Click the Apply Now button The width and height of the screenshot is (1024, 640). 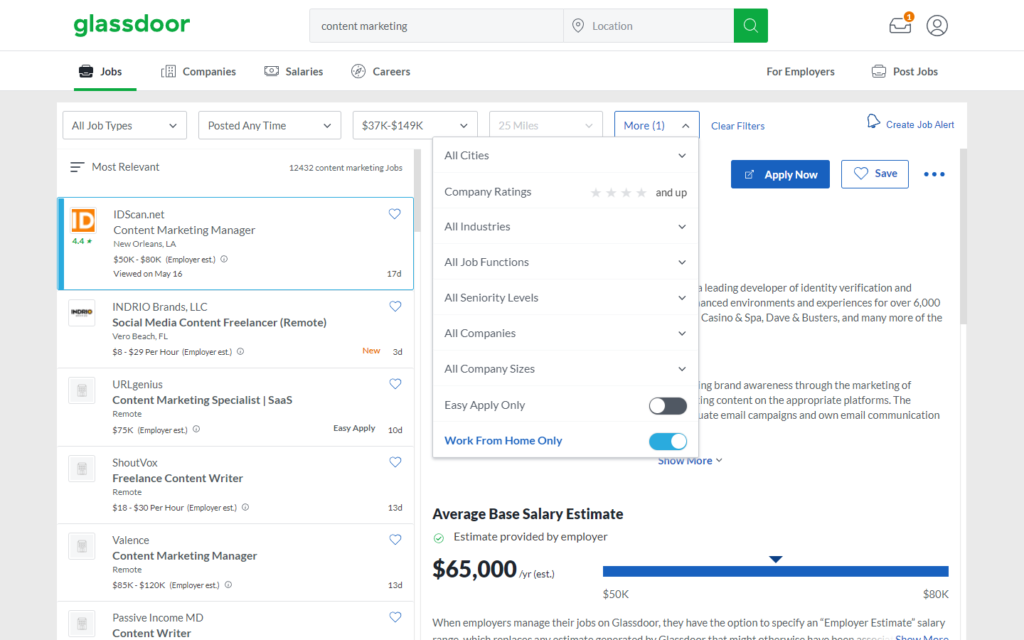click(780, 174)
